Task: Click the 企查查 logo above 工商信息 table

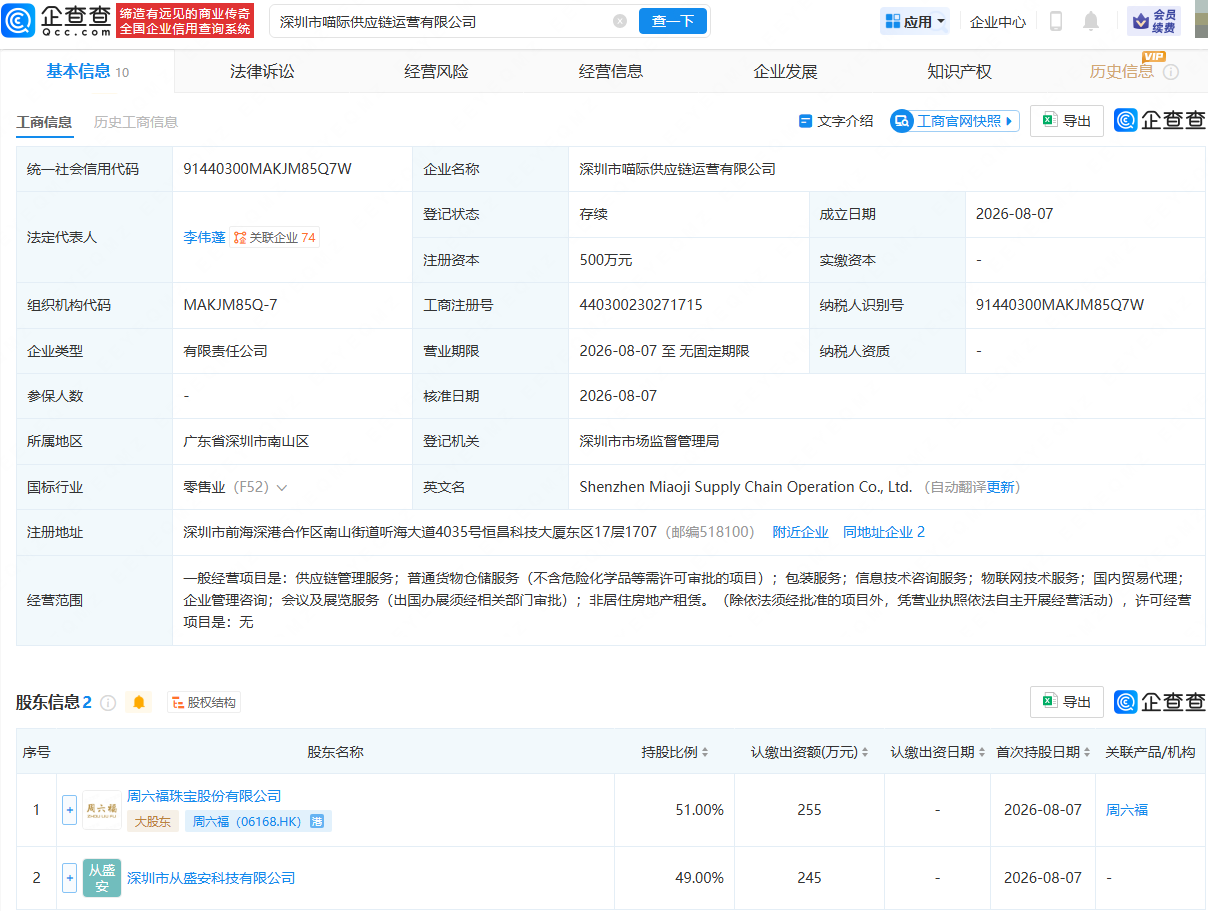Action: click(1160, 121)
